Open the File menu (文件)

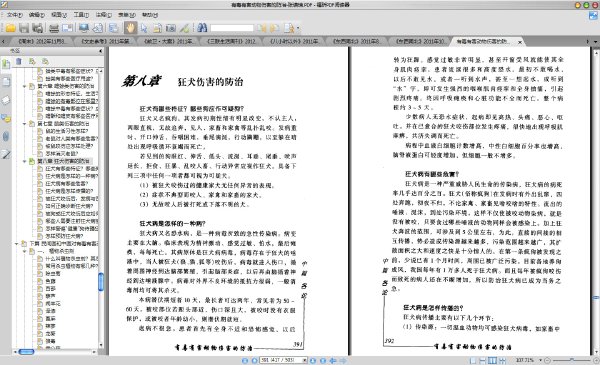tap(15, 15)
